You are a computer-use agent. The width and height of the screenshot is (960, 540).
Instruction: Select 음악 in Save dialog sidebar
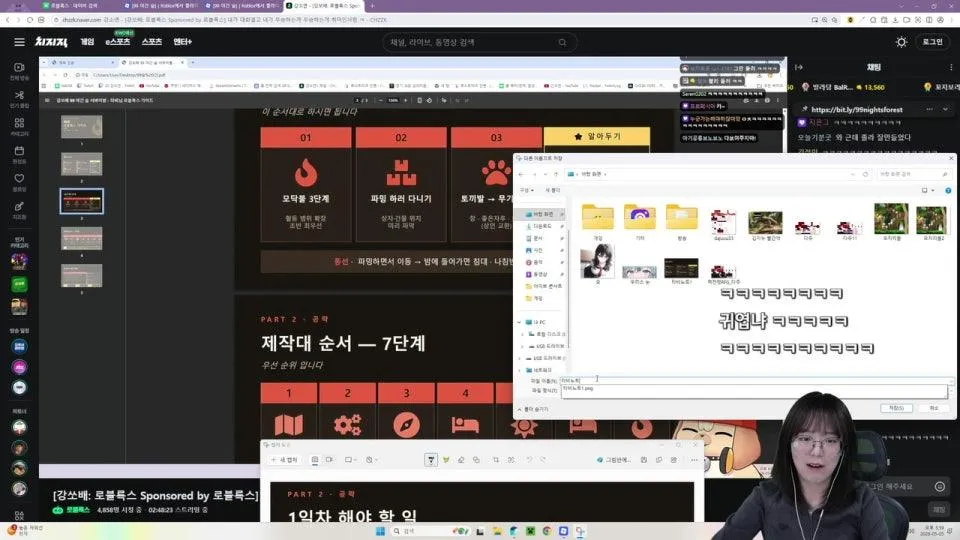pyautogui.click(x=538, y=262)
